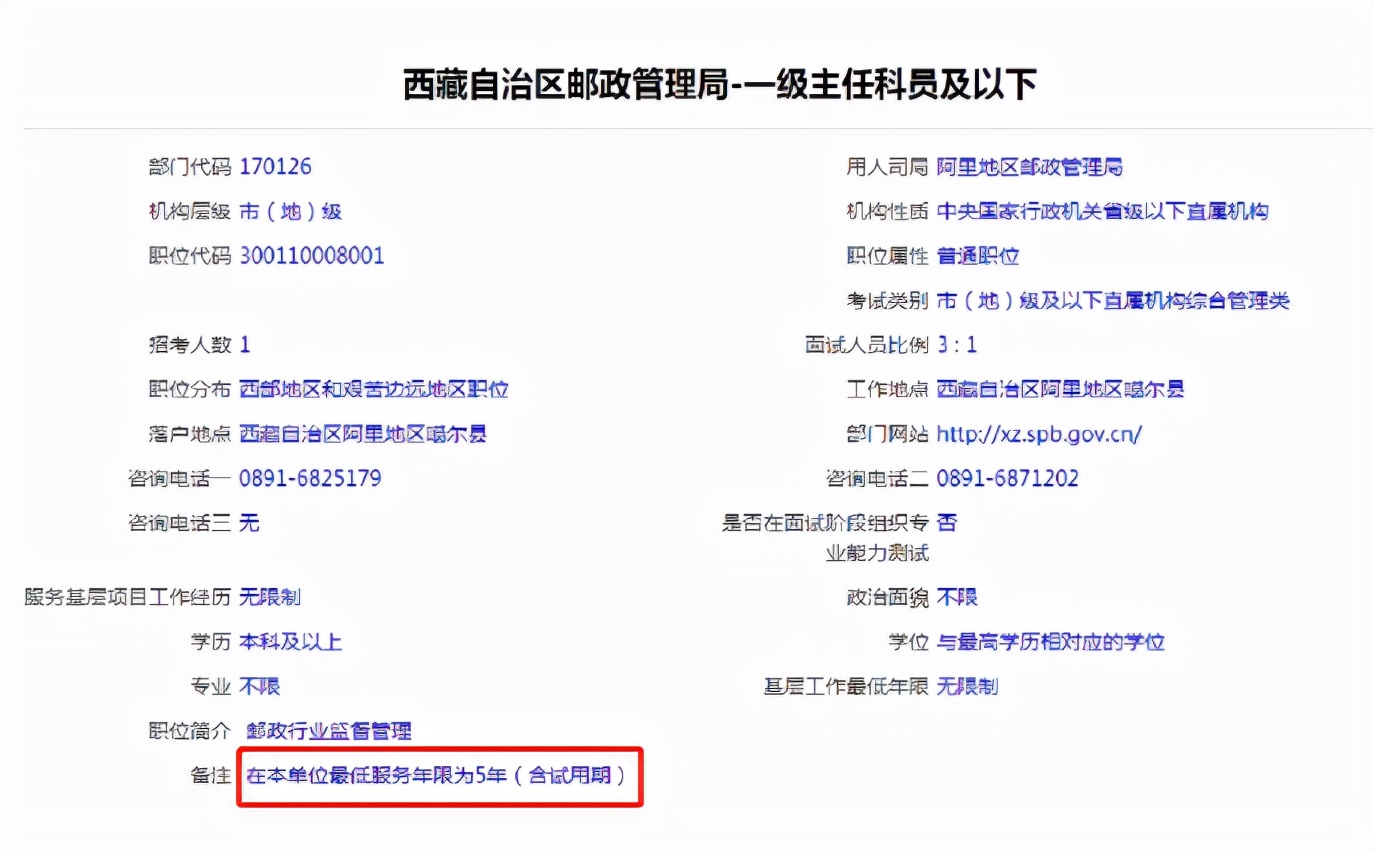Click consultation phone two 0891-6871202
The height and width of the screenshot is (850, 1374).
1010,478
